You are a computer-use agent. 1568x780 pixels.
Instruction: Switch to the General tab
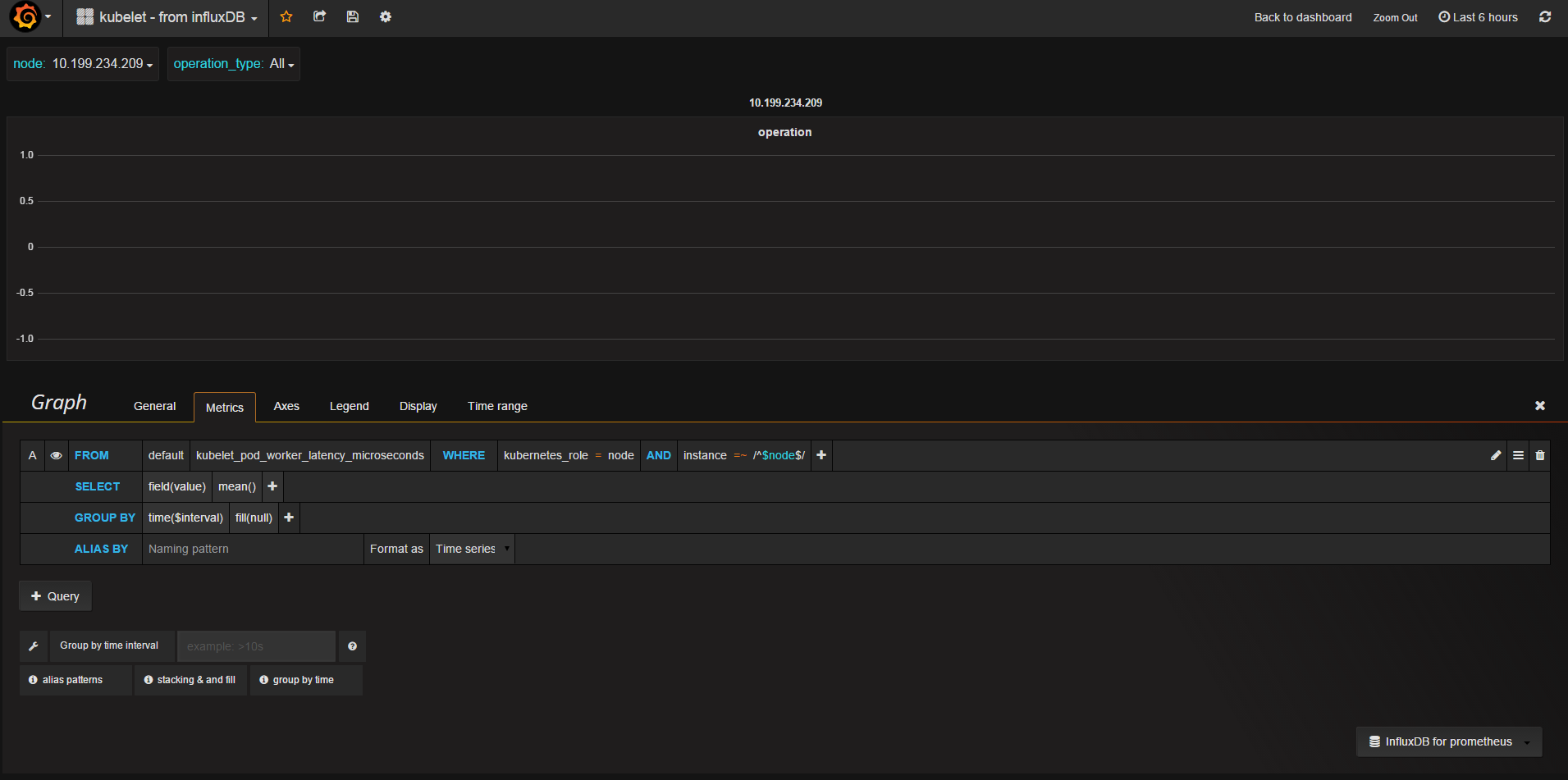coord(154,406)
